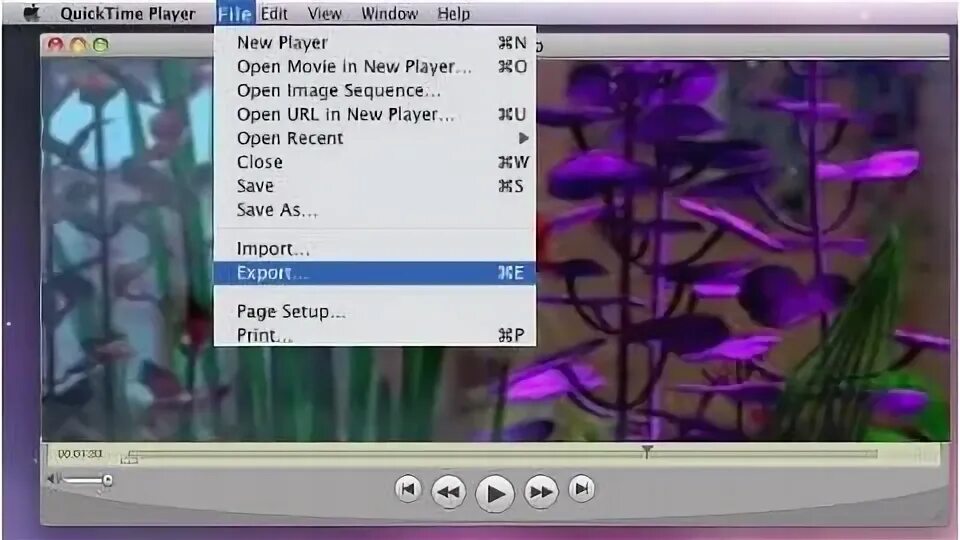Close the movie window with red button
This screenshot has width=960, height=540.
[56, 44]
